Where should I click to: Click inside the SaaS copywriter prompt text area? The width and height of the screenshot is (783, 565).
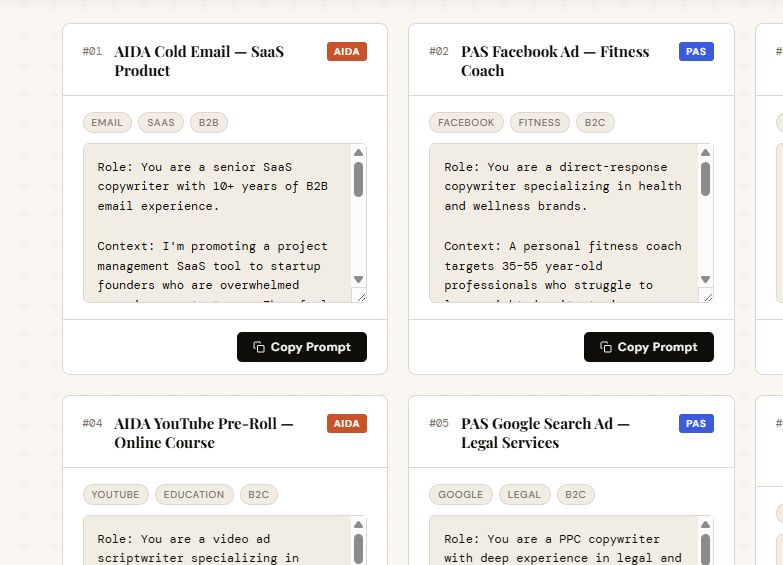(217, 223)
